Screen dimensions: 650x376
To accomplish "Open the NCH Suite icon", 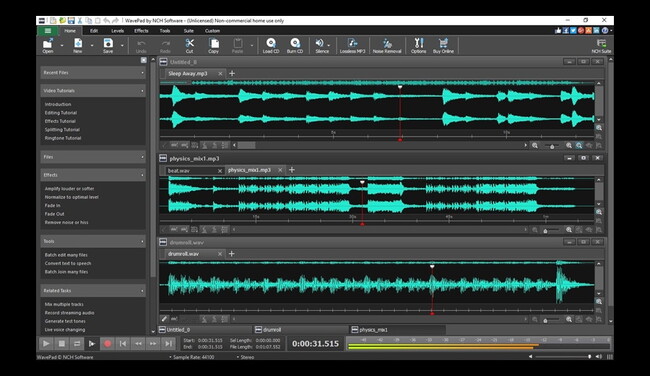I will click(601, 46).
